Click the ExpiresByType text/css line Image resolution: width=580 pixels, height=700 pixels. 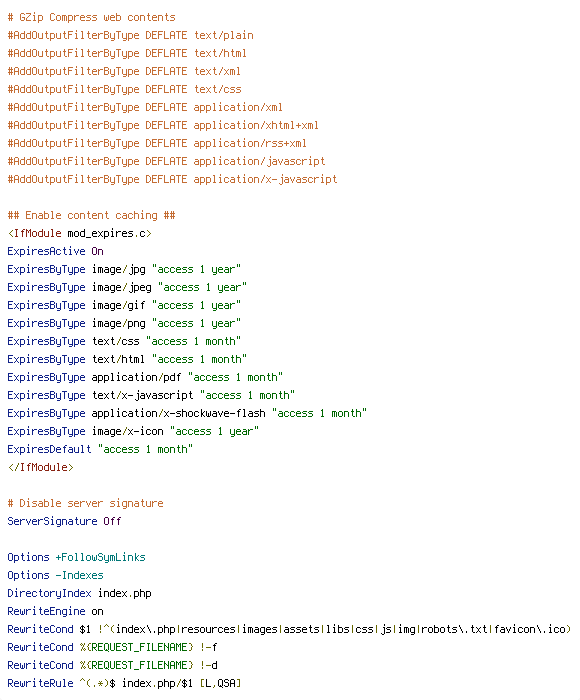[124, 342]
